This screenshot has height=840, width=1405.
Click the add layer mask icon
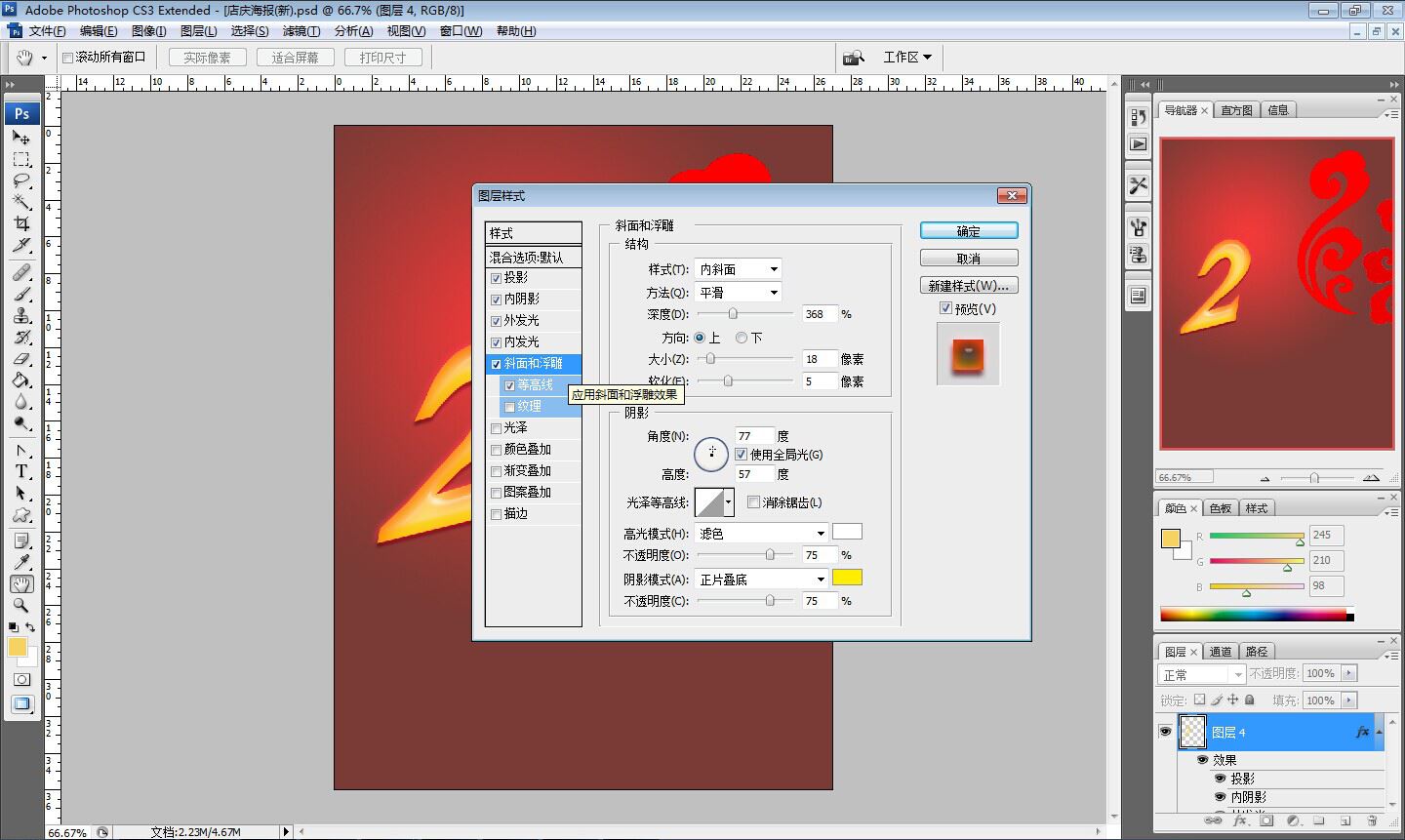pos(1266,821)
